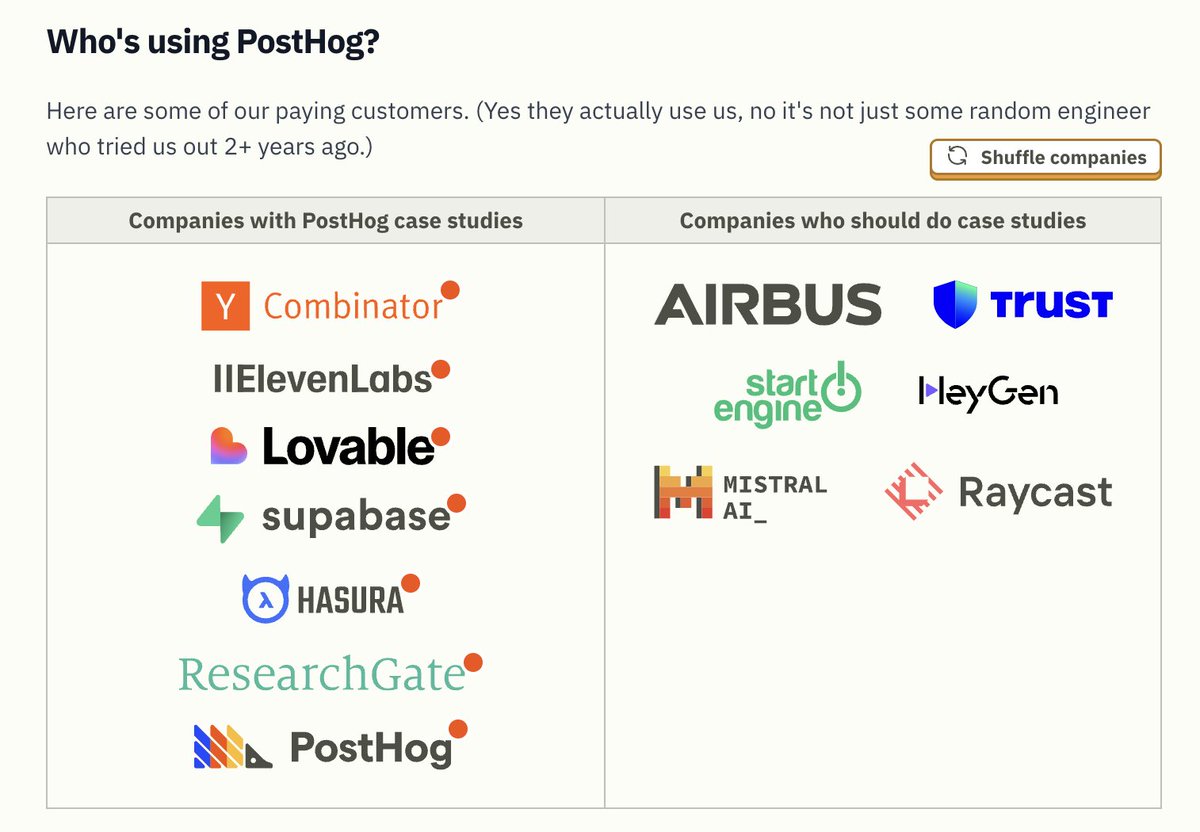Select the Raycast logo
The width and height of the screenshot is (1200, 832).
[x=997, y=492]
